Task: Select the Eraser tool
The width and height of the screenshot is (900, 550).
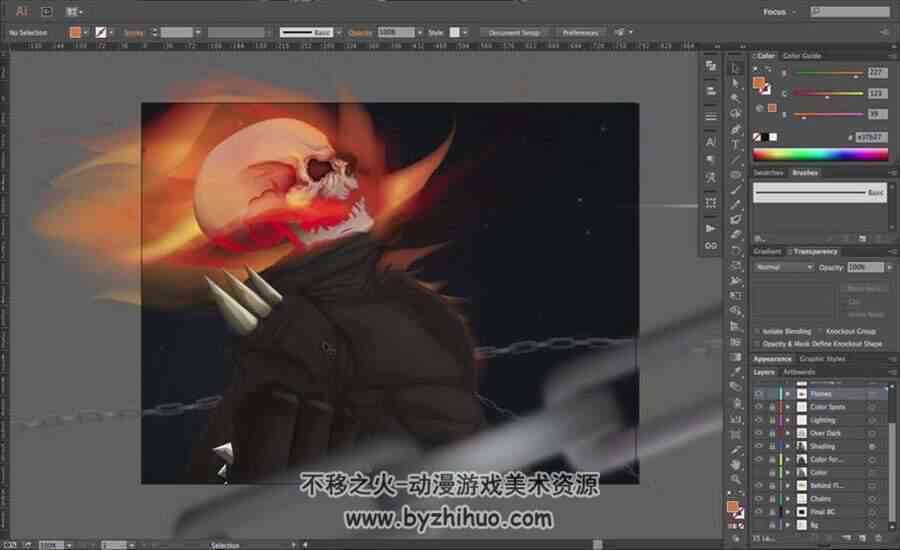Action: [x=735, y=235]
